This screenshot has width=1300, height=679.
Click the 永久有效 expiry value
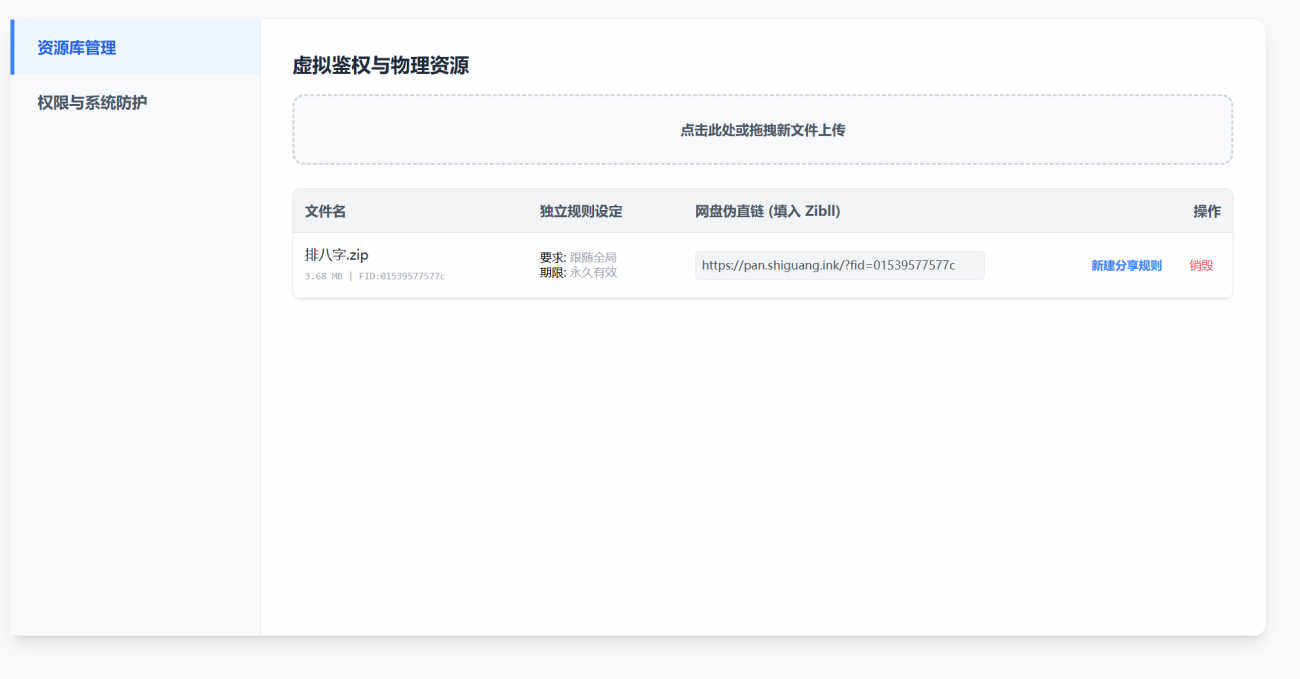point(593,273)
